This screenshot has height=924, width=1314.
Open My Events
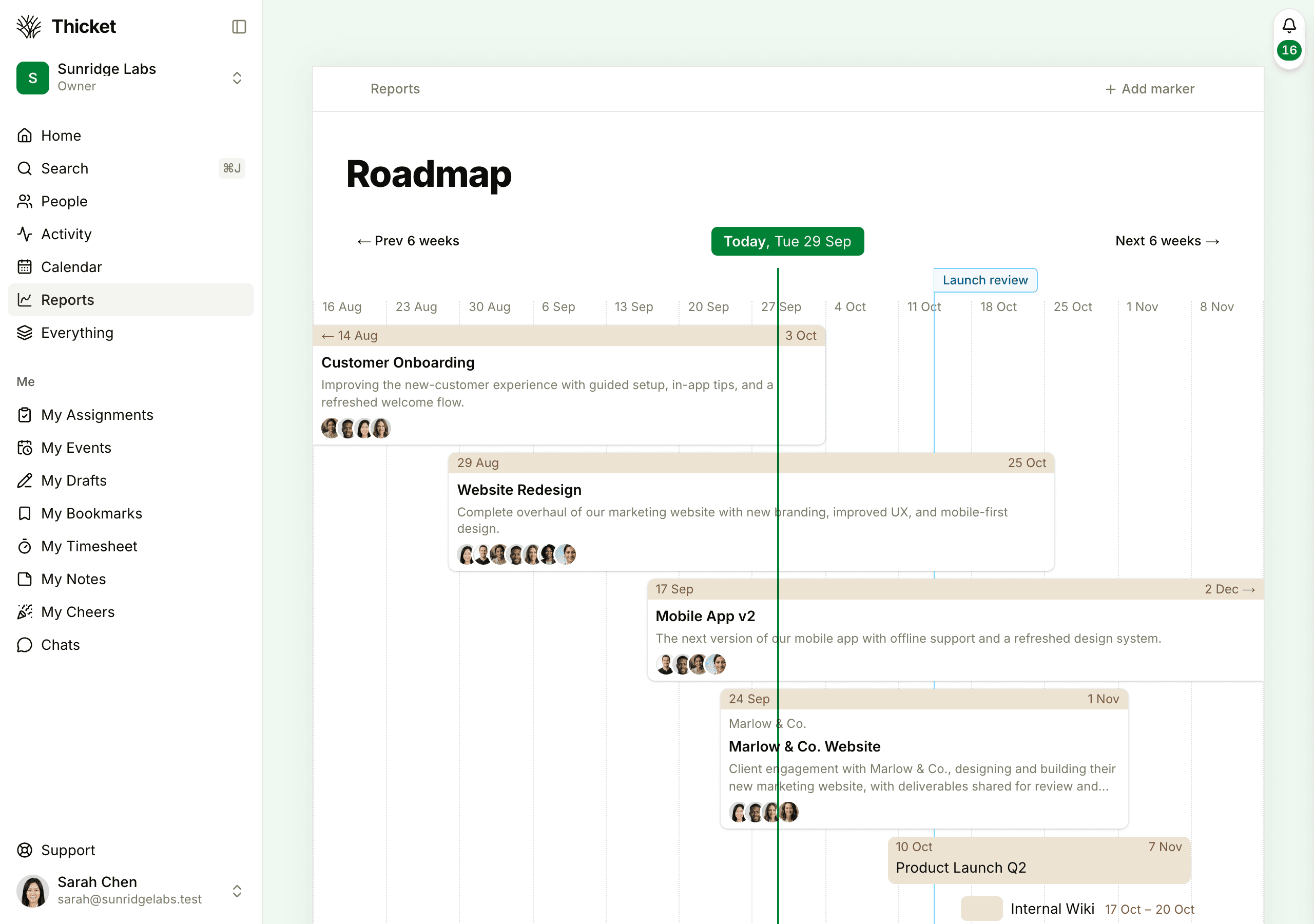(x=130, y=448)
